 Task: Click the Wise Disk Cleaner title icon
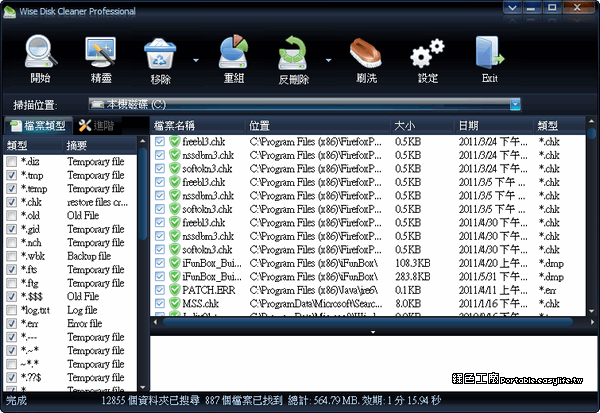point(9,11)
